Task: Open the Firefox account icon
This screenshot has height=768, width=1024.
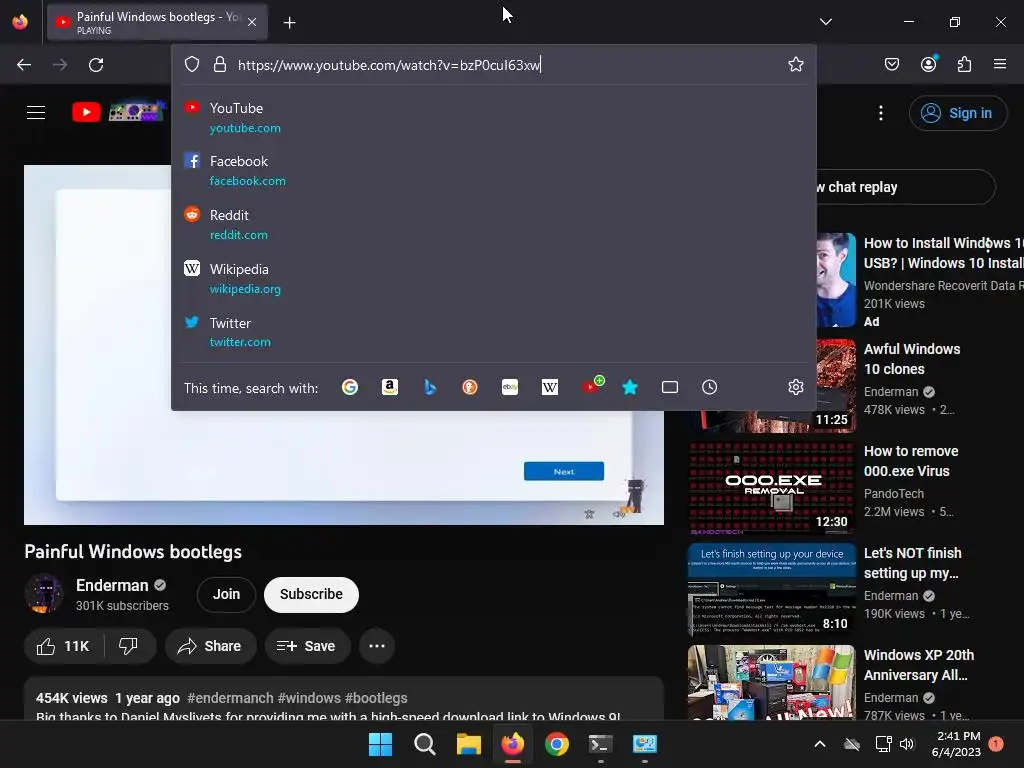Action: 928,64
